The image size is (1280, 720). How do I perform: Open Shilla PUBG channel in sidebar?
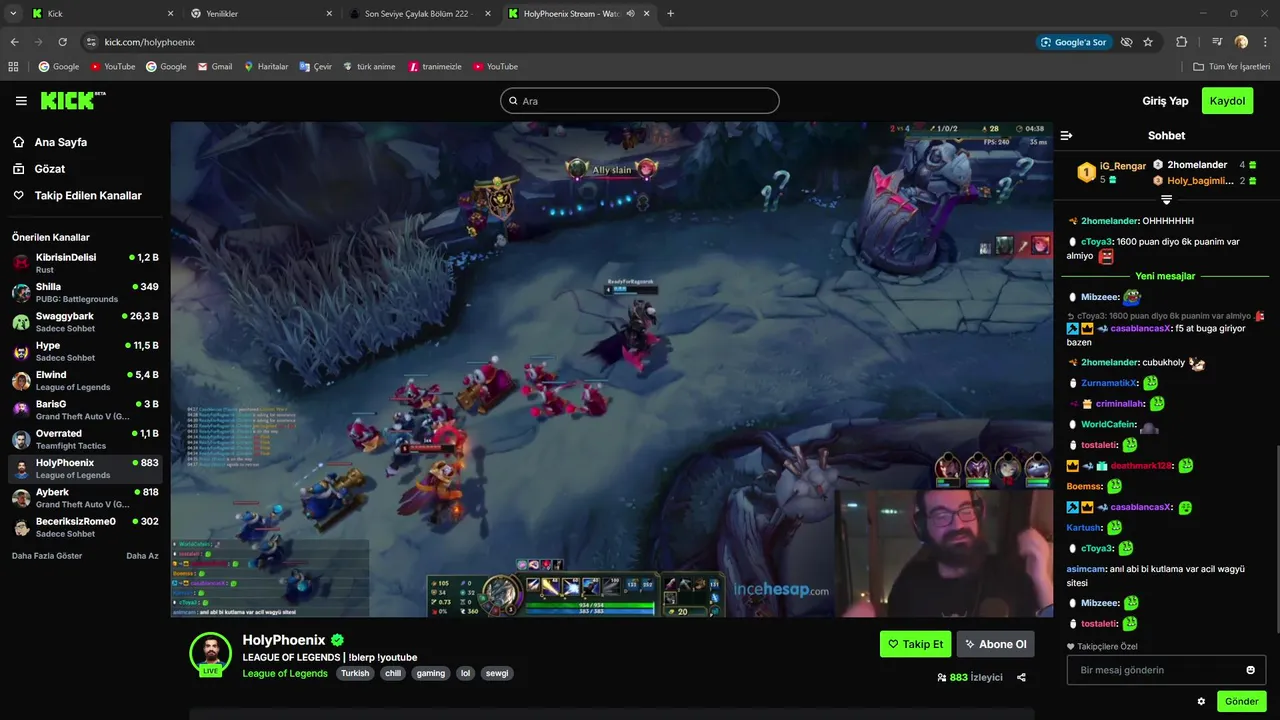[x=85, y=293]
